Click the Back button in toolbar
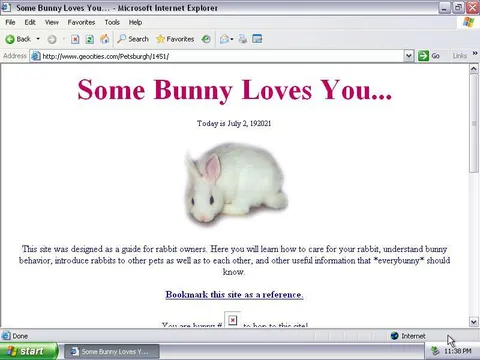 pos(18,39)
